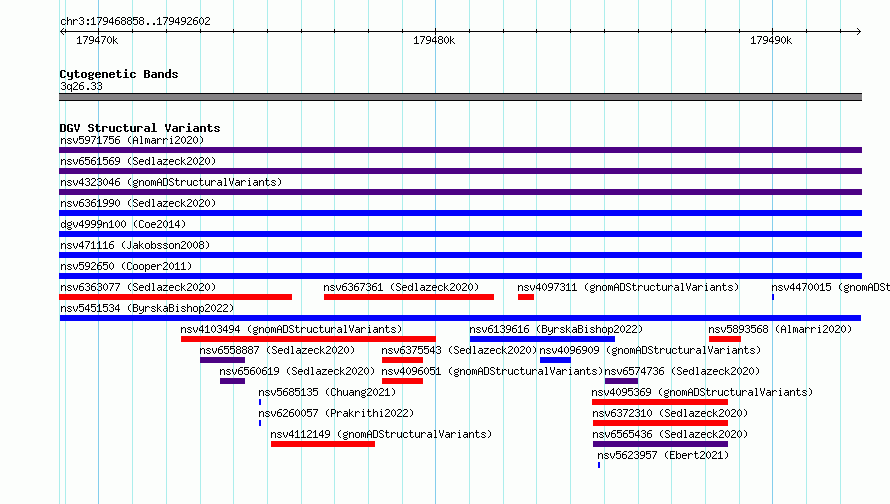Click the Cytogenetic Bands track title
The image size is (890, 504).
[119, 74]
